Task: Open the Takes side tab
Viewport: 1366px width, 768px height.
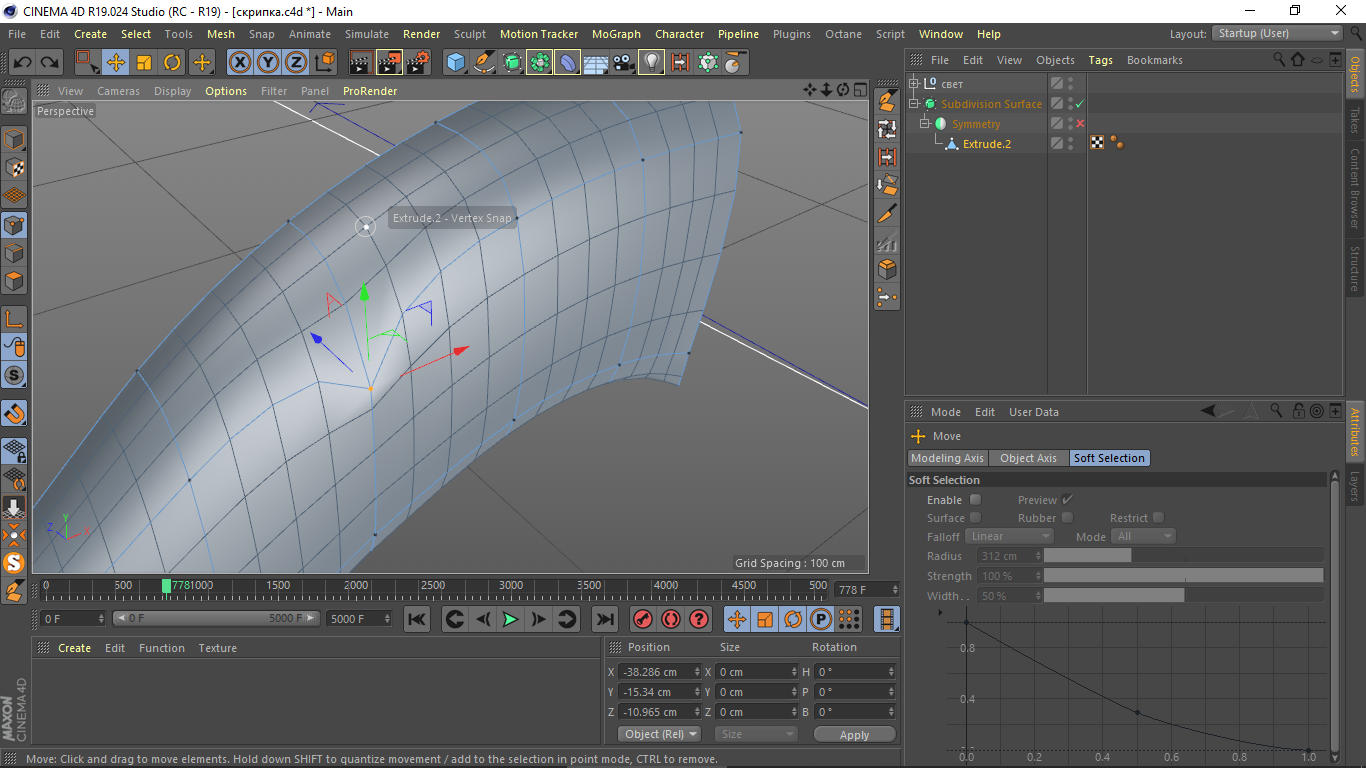Action: pos(1355,121)
